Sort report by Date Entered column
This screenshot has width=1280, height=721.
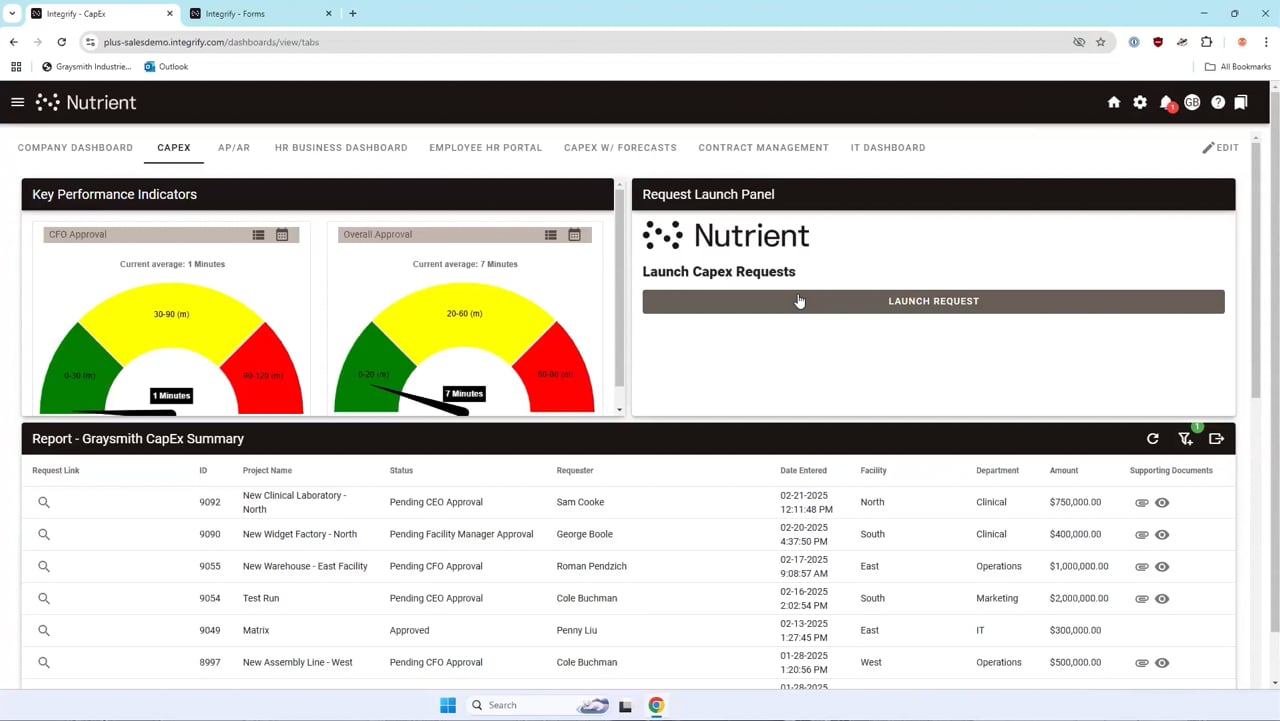tap(803, 470)
